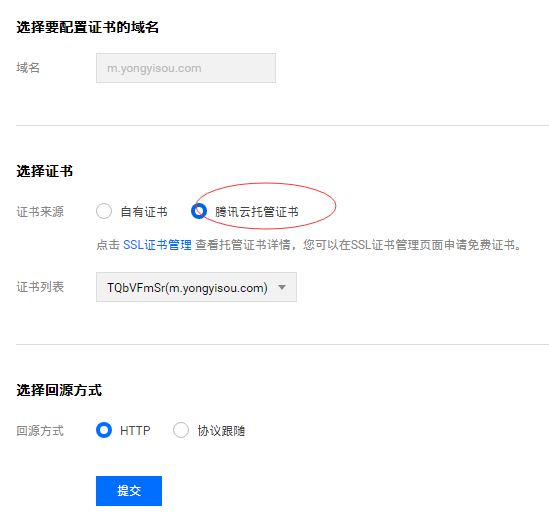
Task: Click the hint text about 申请免费证书
Action: click(x=308, y=245)
